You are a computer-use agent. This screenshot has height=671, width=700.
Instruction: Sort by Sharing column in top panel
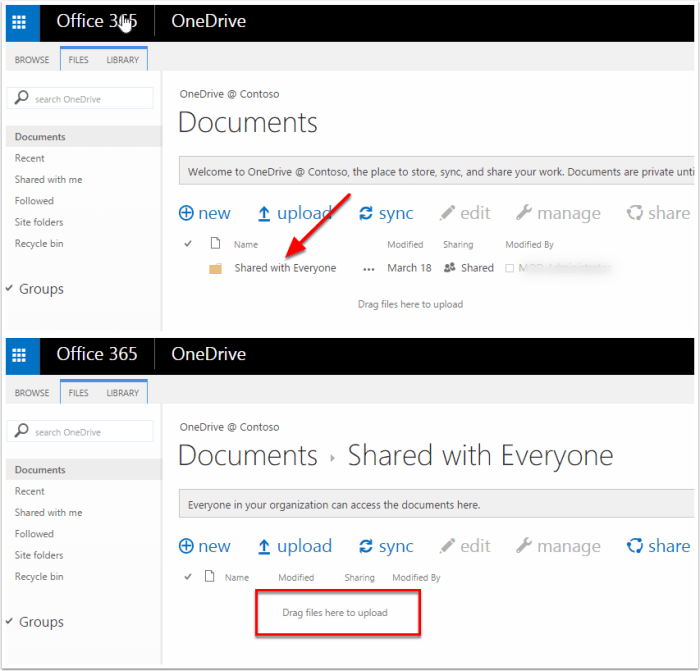click(x=458, y=245)
